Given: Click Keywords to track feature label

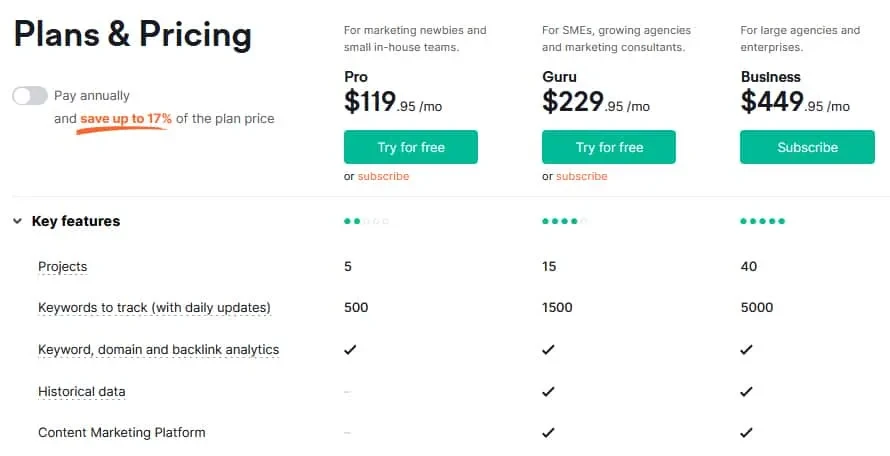Looking at the screenshot, I should point(154,308).
